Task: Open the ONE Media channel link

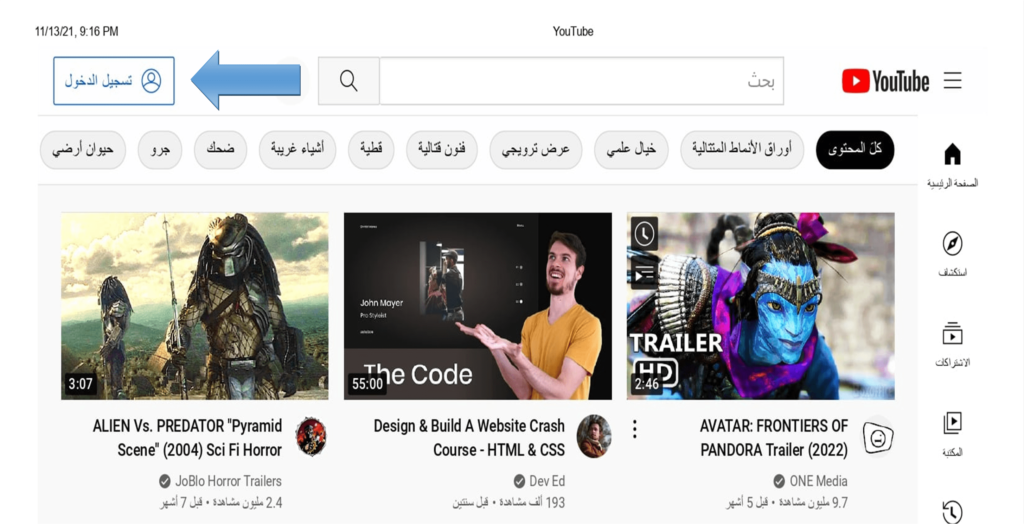Action: (x=818, y=482)
